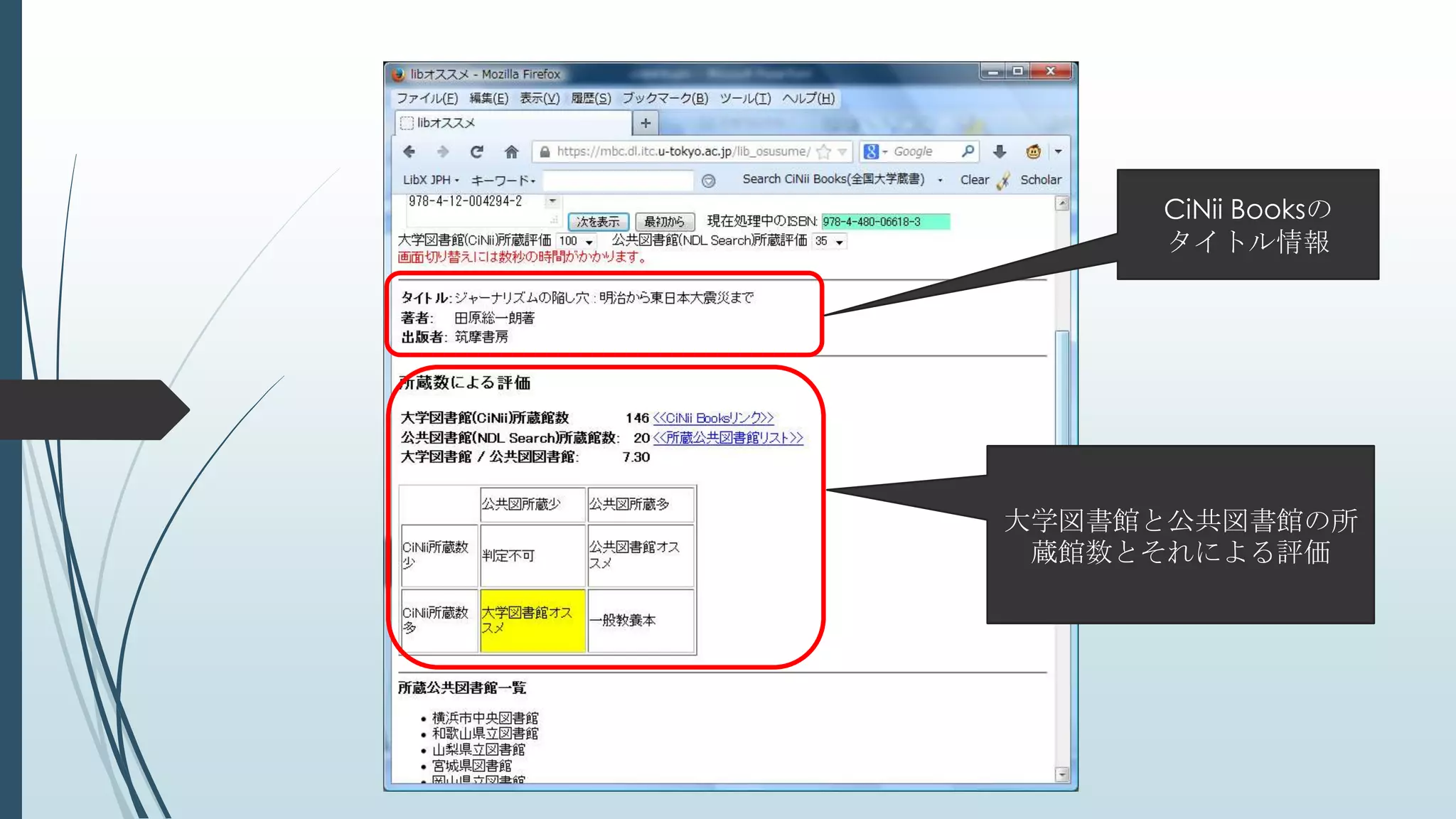The image size is (1456, 819).
Task: Click the LibX keyword input field
Action: click(618, 181)
